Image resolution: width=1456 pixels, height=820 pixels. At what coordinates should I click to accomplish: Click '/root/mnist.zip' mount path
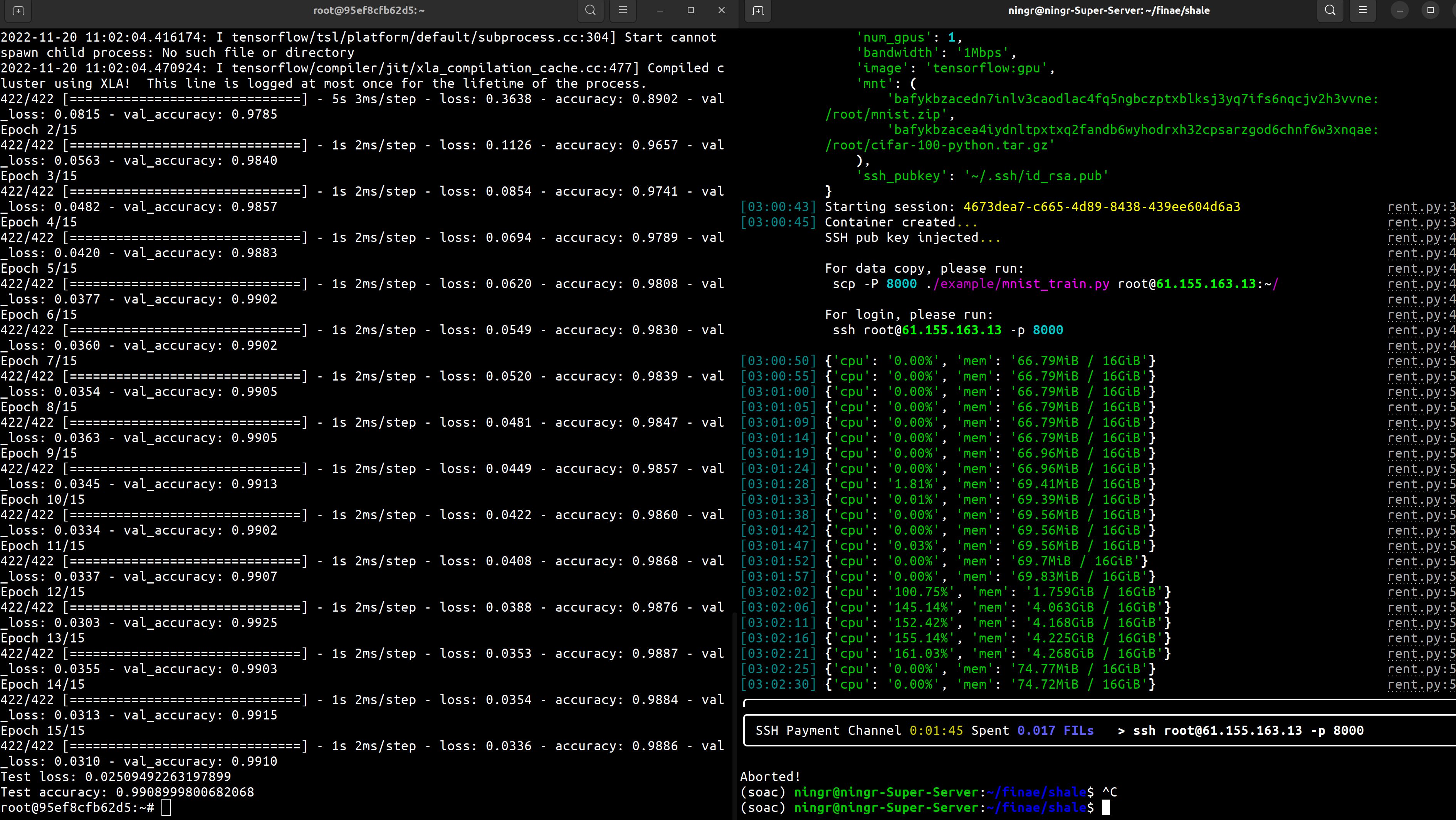click(x=886, y=114)
